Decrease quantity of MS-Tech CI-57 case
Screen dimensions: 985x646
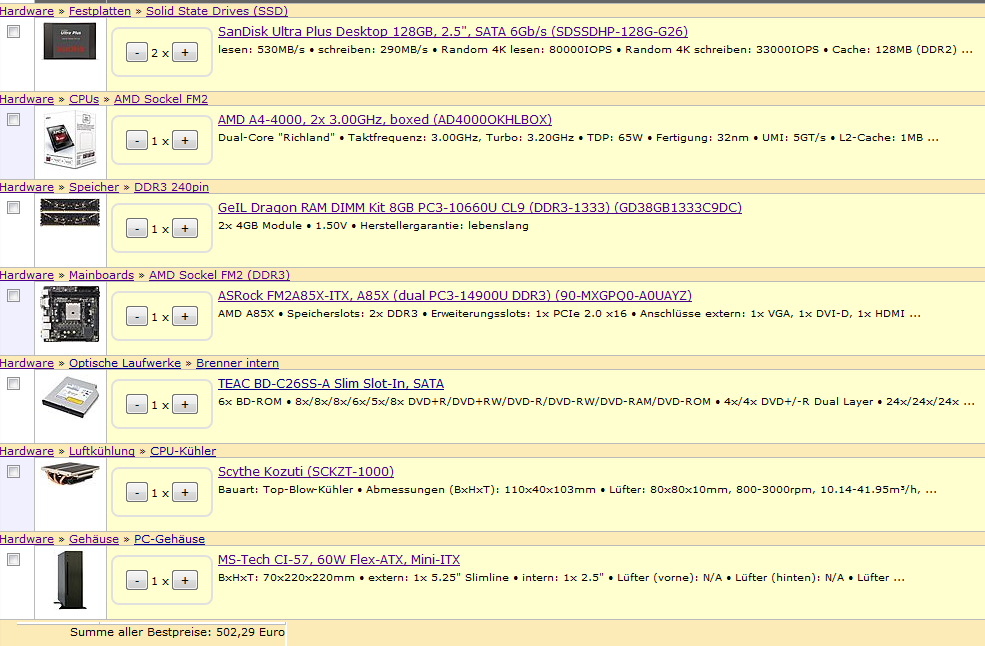pos(137,581)
